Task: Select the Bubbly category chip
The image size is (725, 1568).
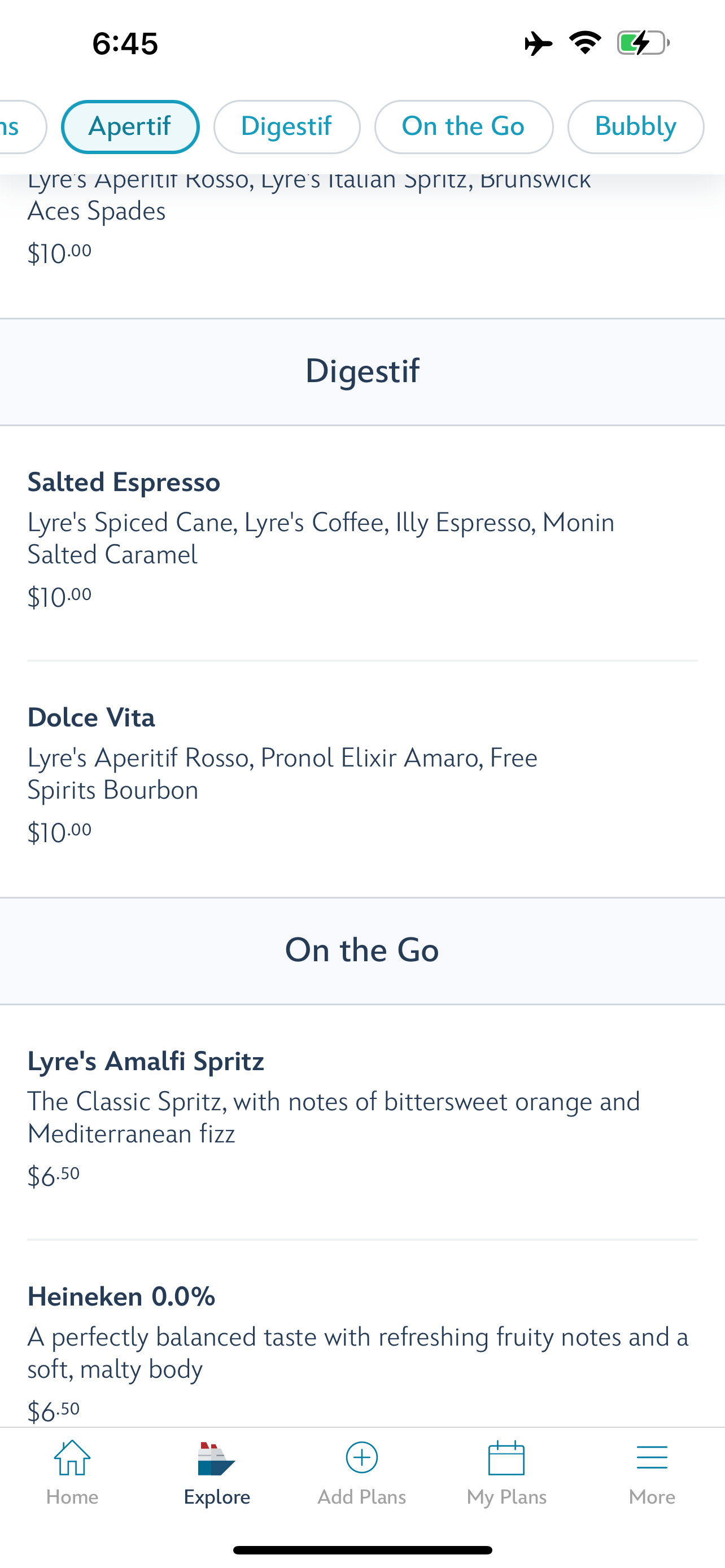Action: click(636, 126)
